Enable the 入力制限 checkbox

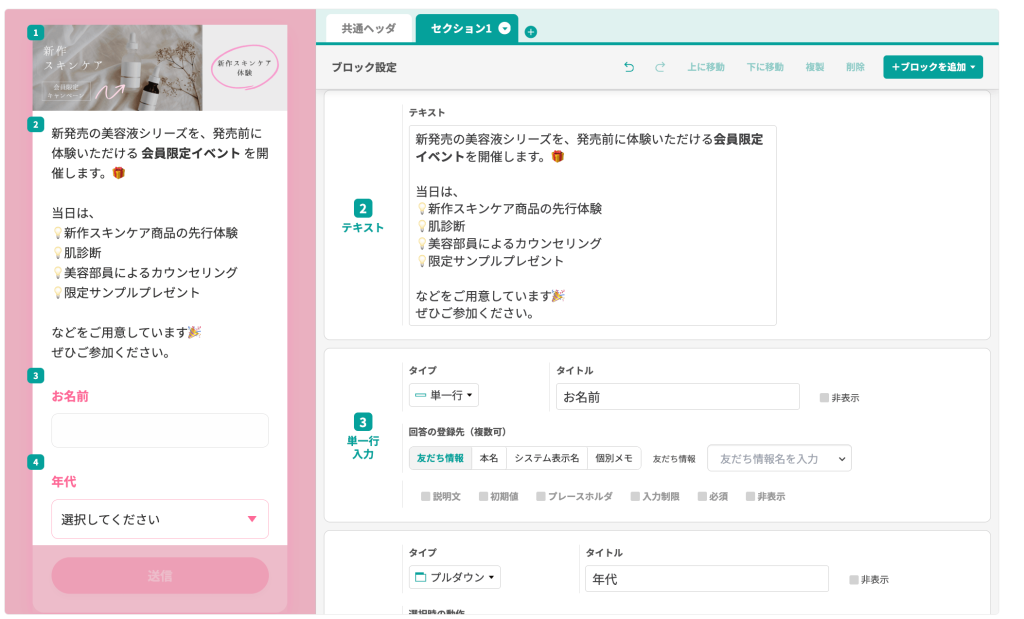tap(635, 496)
